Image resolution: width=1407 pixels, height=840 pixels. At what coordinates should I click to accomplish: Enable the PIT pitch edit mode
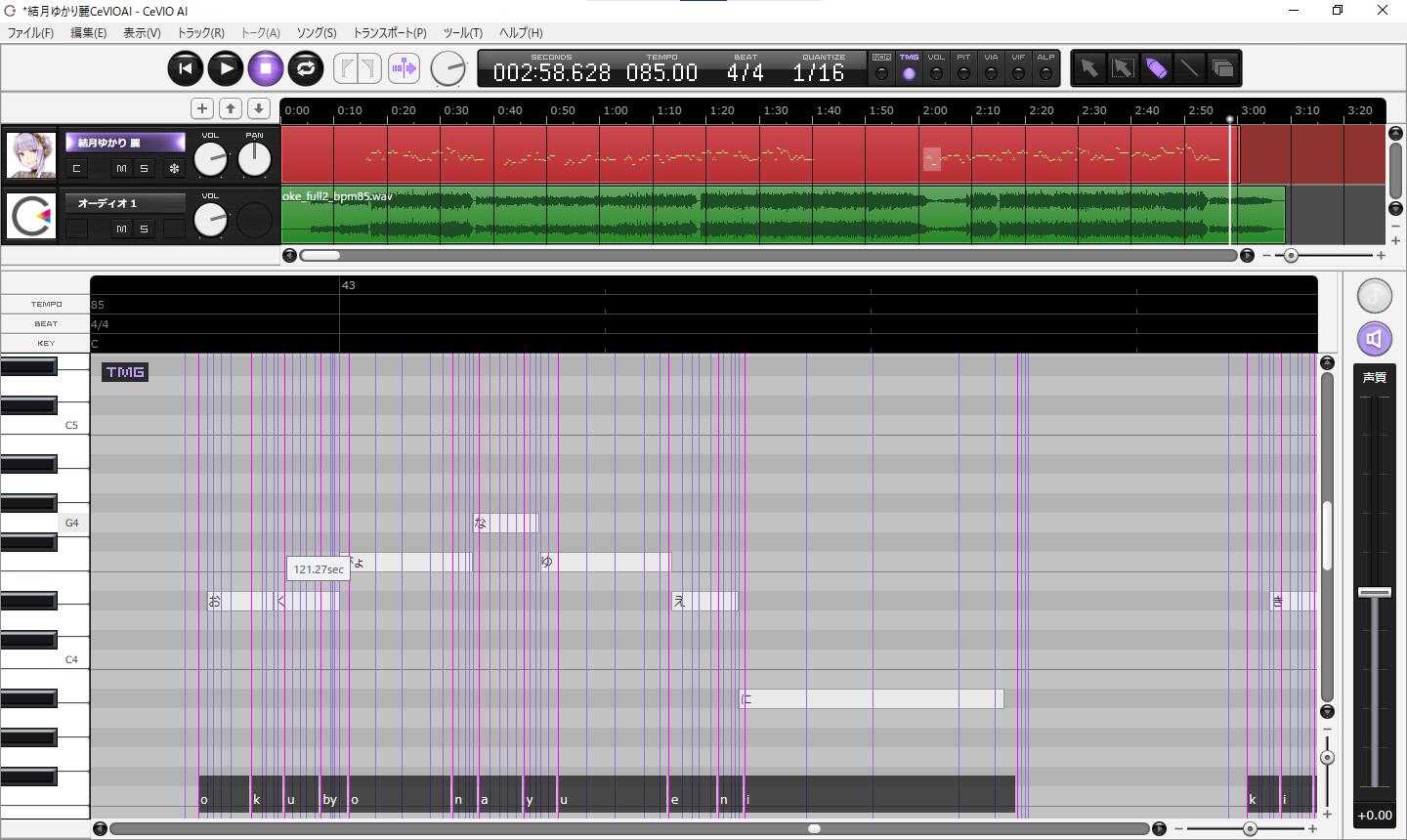(963, 73)
